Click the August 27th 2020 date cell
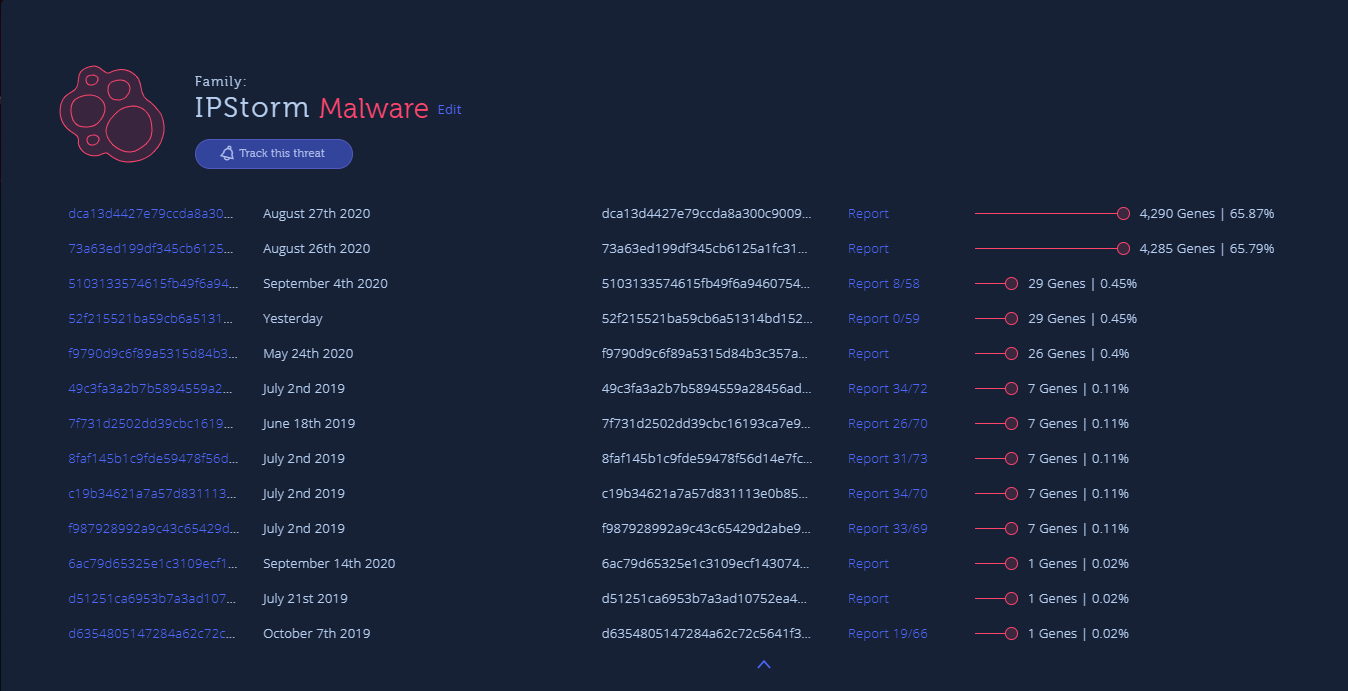The image size is (1348, 691). coord(316,214)
